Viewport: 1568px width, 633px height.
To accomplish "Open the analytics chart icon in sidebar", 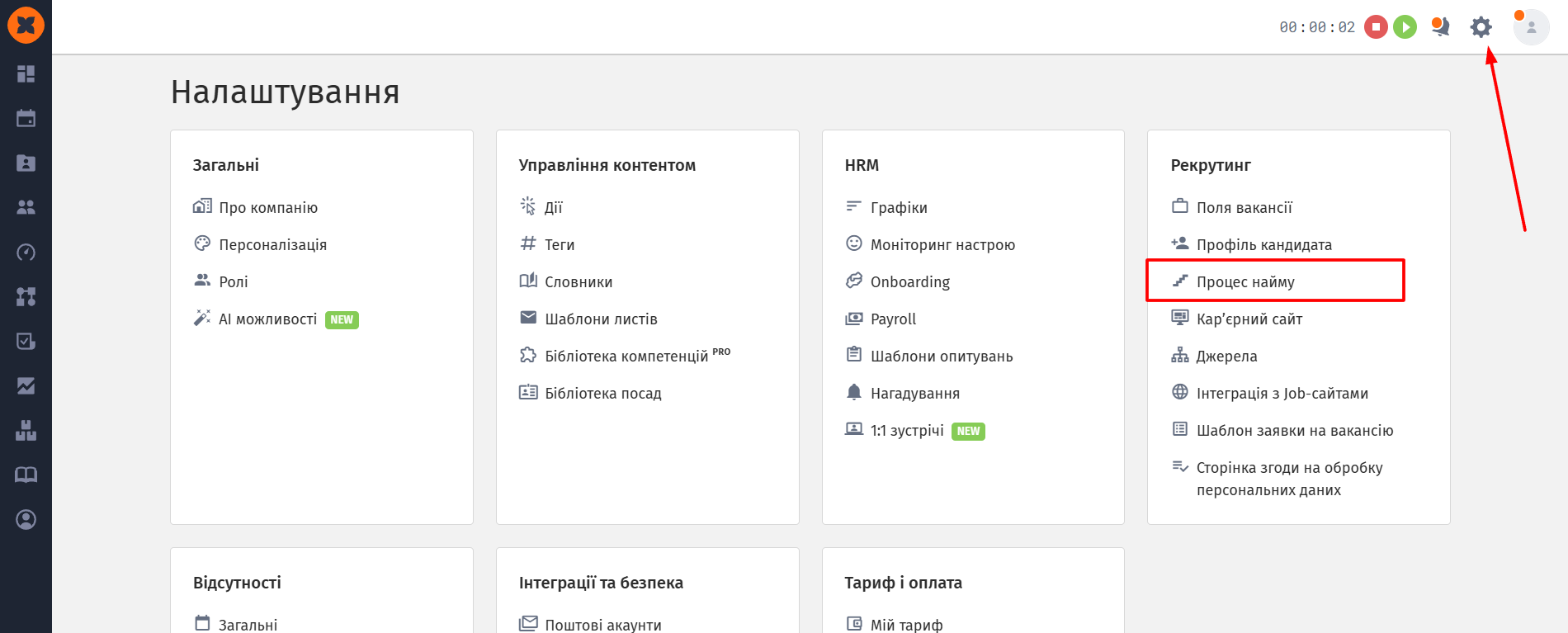I will [x=26, y=385].
